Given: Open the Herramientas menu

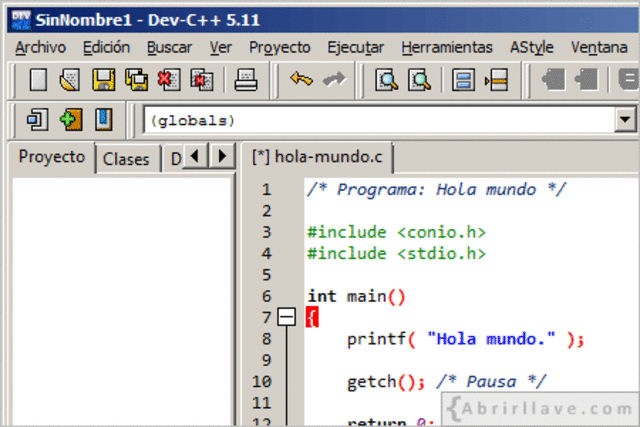Looking at the screenshot, I should (447, 48).
